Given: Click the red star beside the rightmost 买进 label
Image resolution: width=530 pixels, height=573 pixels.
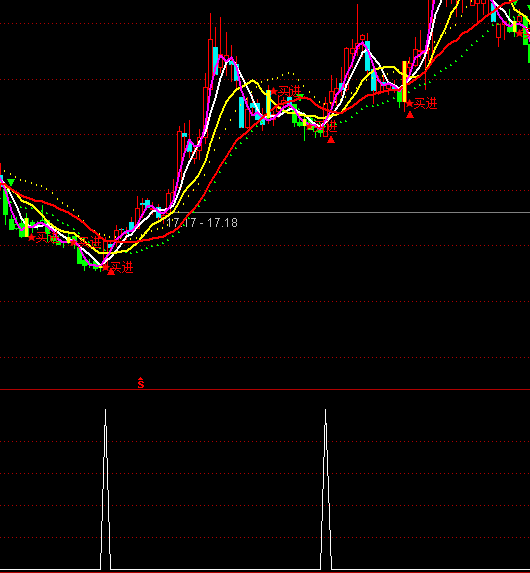Looking at the screenshot, I should click(409, 104).
